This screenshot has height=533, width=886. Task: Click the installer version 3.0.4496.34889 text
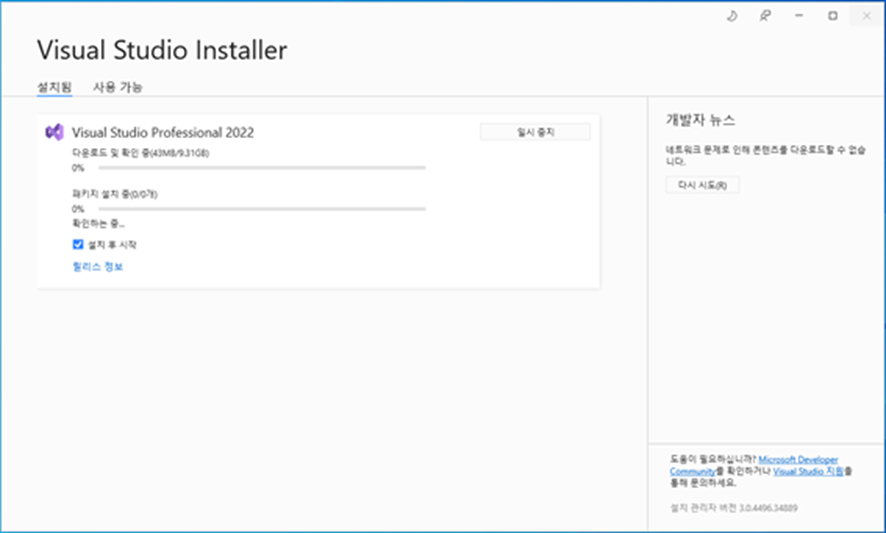[733, 508]
